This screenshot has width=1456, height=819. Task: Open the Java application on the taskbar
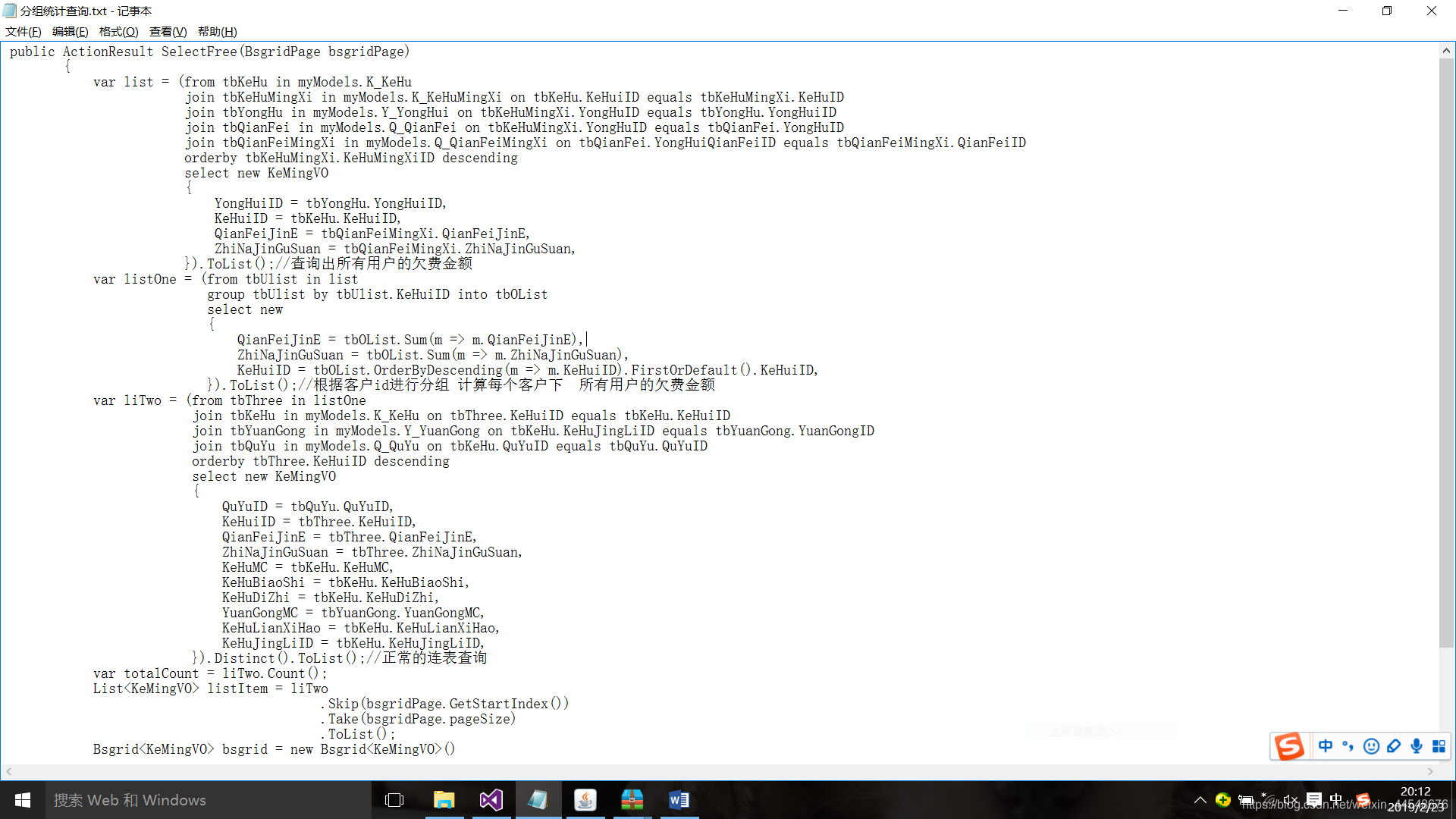(x=585, y=800)
